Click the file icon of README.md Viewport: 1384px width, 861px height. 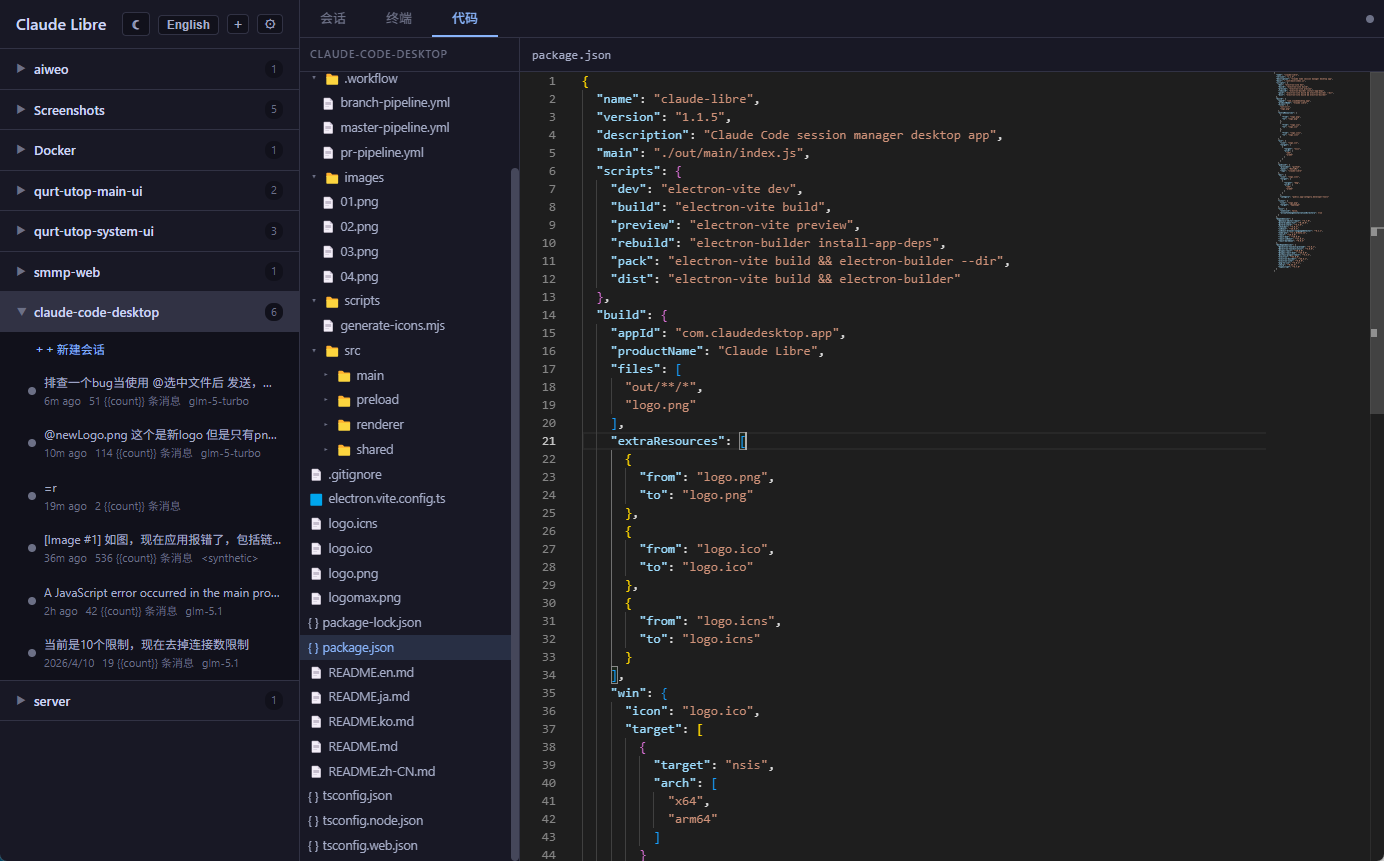coord(316,747)
